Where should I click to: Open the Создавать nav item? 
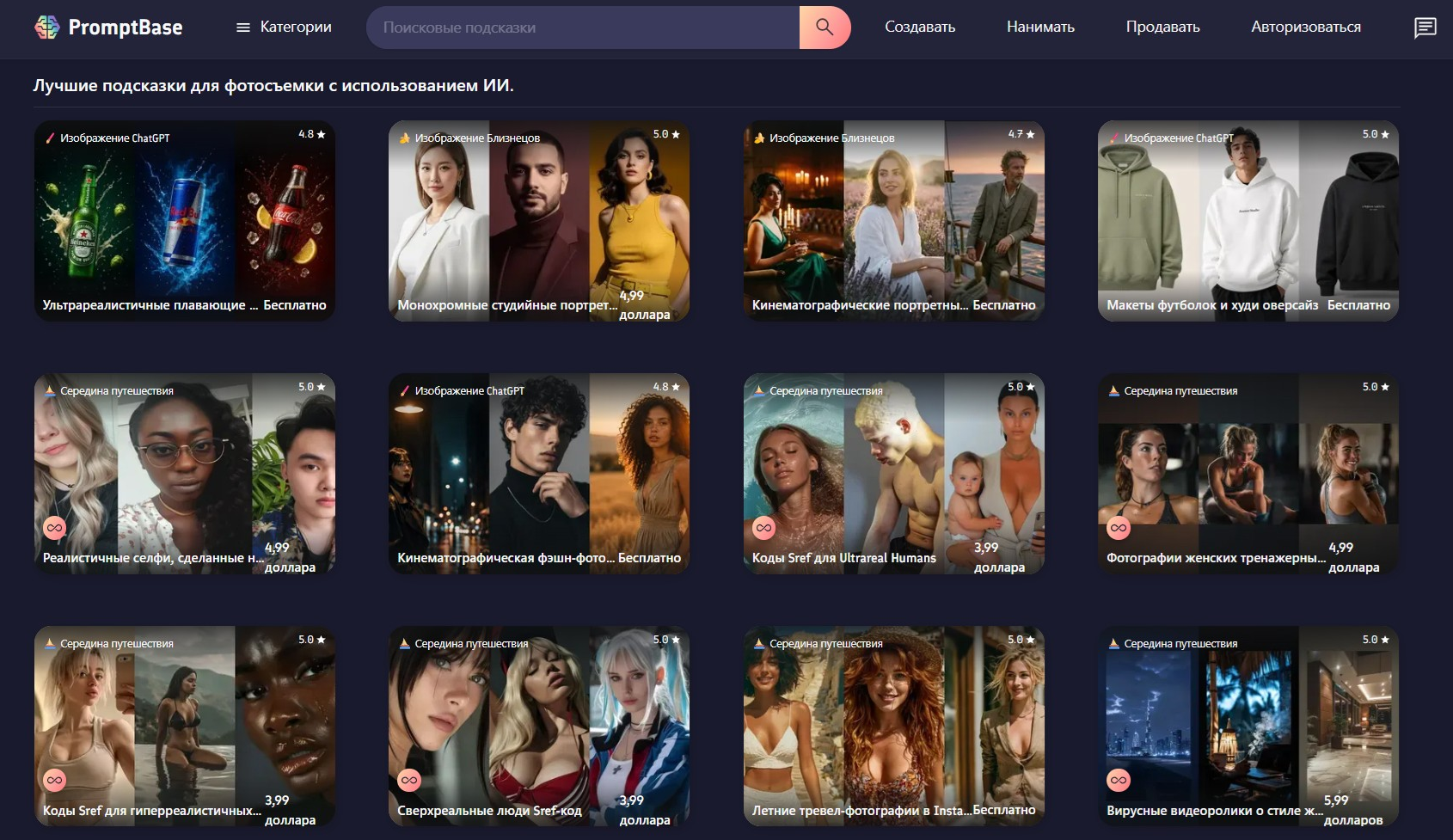[x=920, y=28]
